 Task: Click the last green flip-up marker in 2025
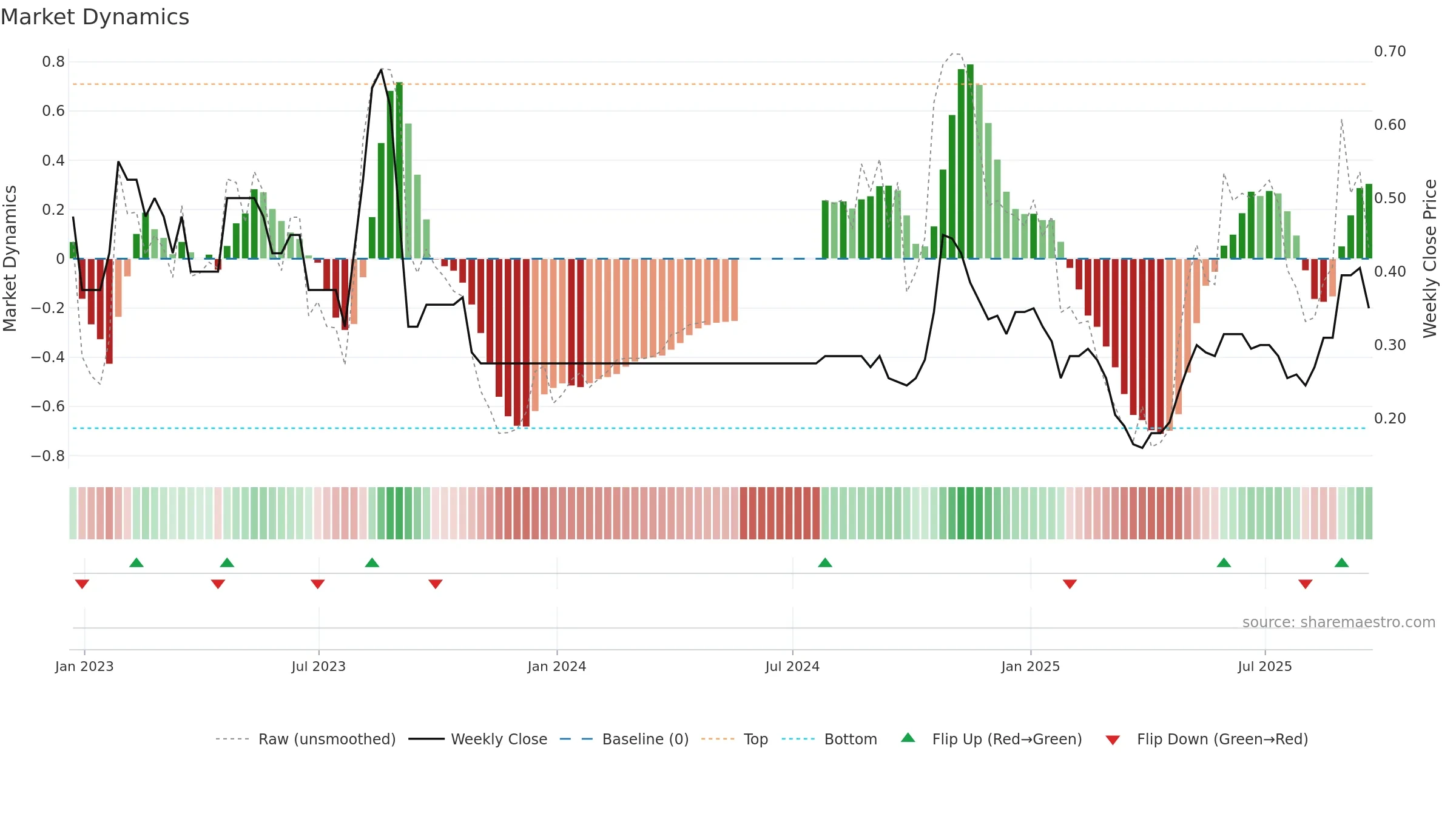1341,562
